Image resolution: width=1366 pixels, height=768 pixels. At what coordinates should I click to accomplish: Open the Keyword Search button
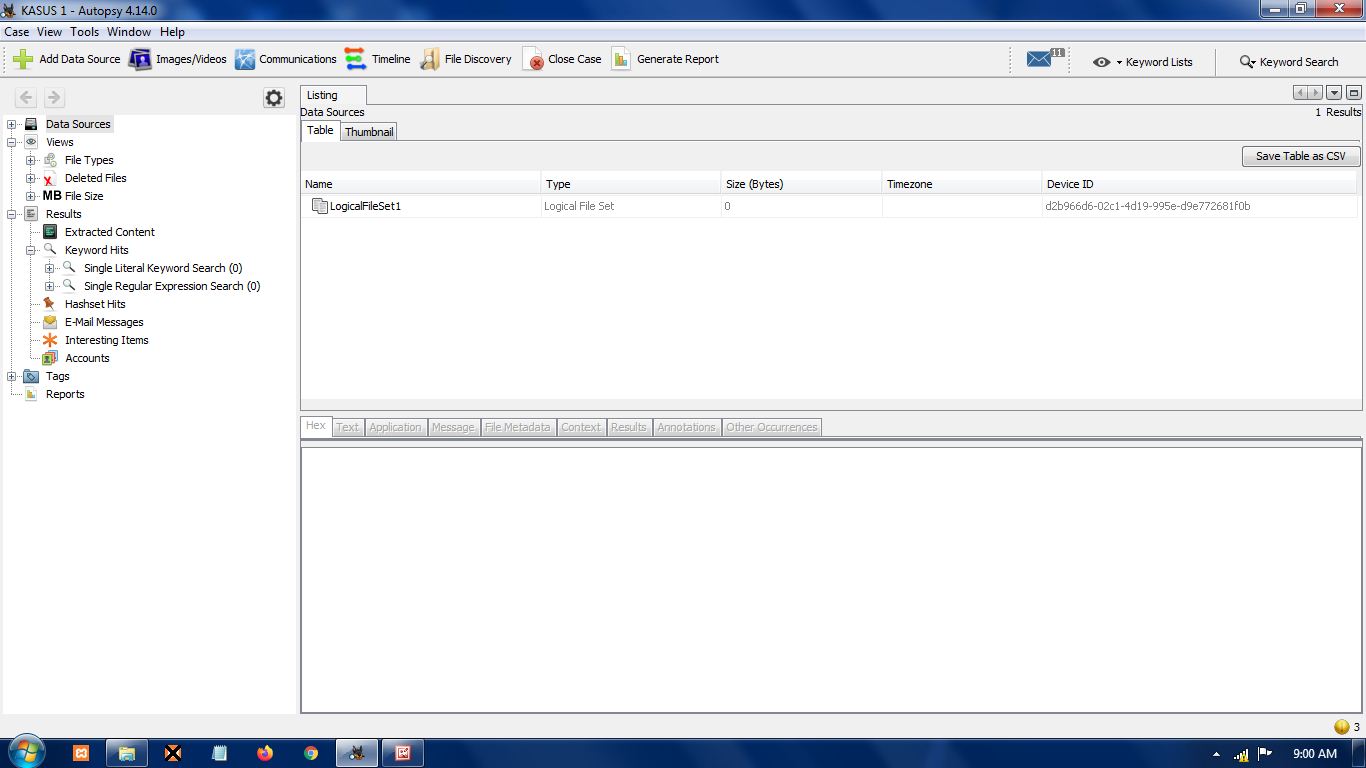[x=1288, y=62]
